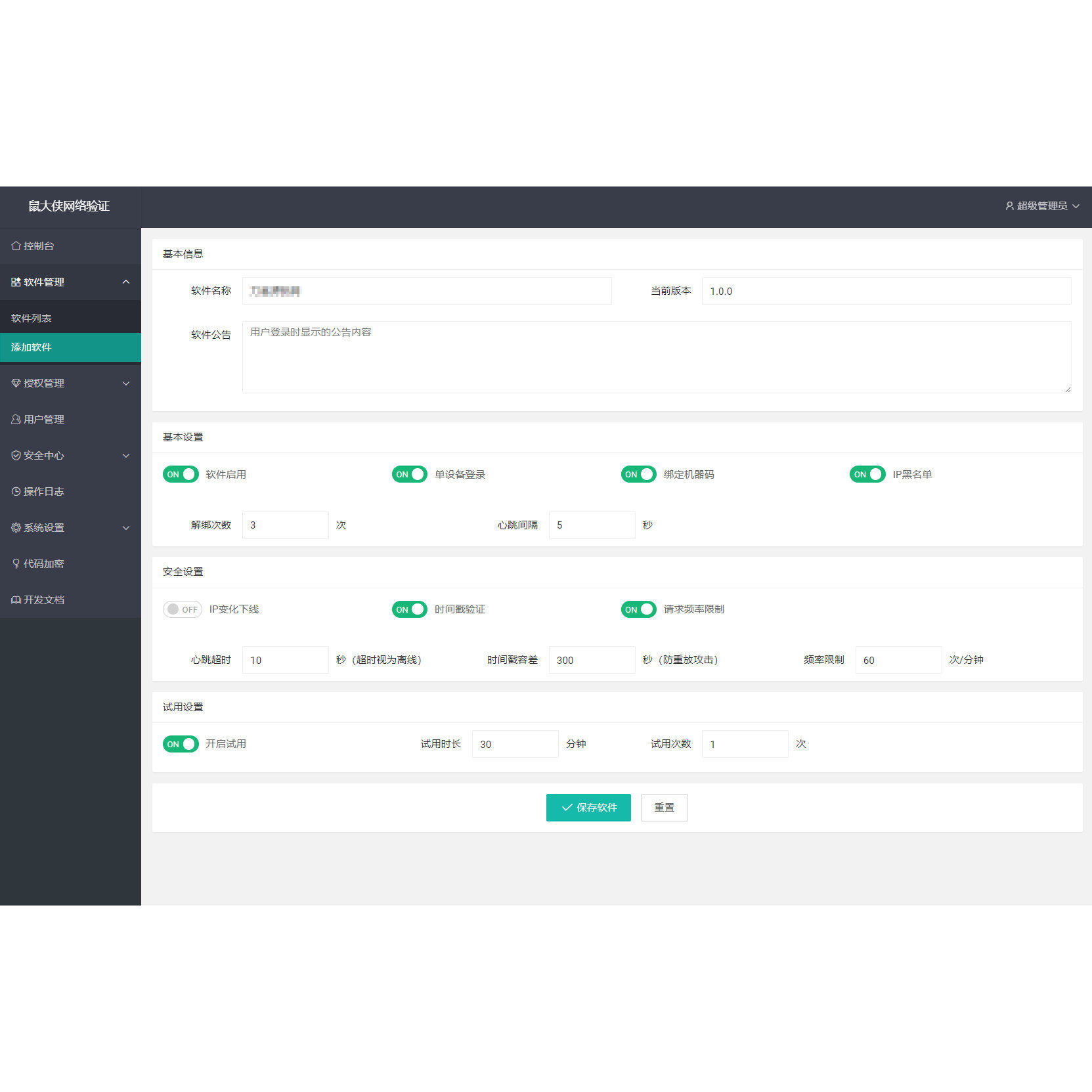Disable the 开启试用 toggle
1092x1092 pixels.
pyautogui.click(x=181, y=745)
